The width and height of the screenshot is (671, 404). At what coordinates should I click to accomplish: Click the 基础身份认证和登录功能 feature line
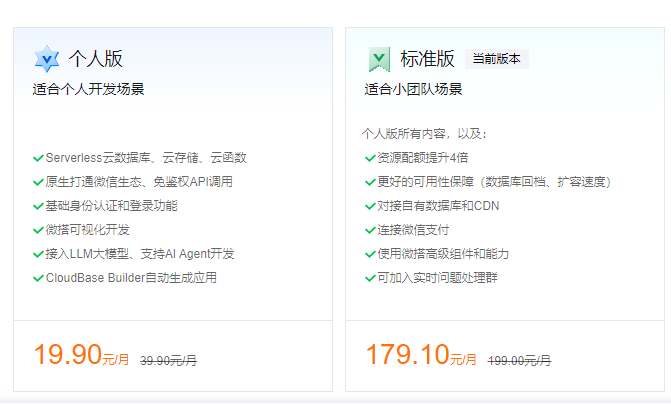click(x=111, y=206)
